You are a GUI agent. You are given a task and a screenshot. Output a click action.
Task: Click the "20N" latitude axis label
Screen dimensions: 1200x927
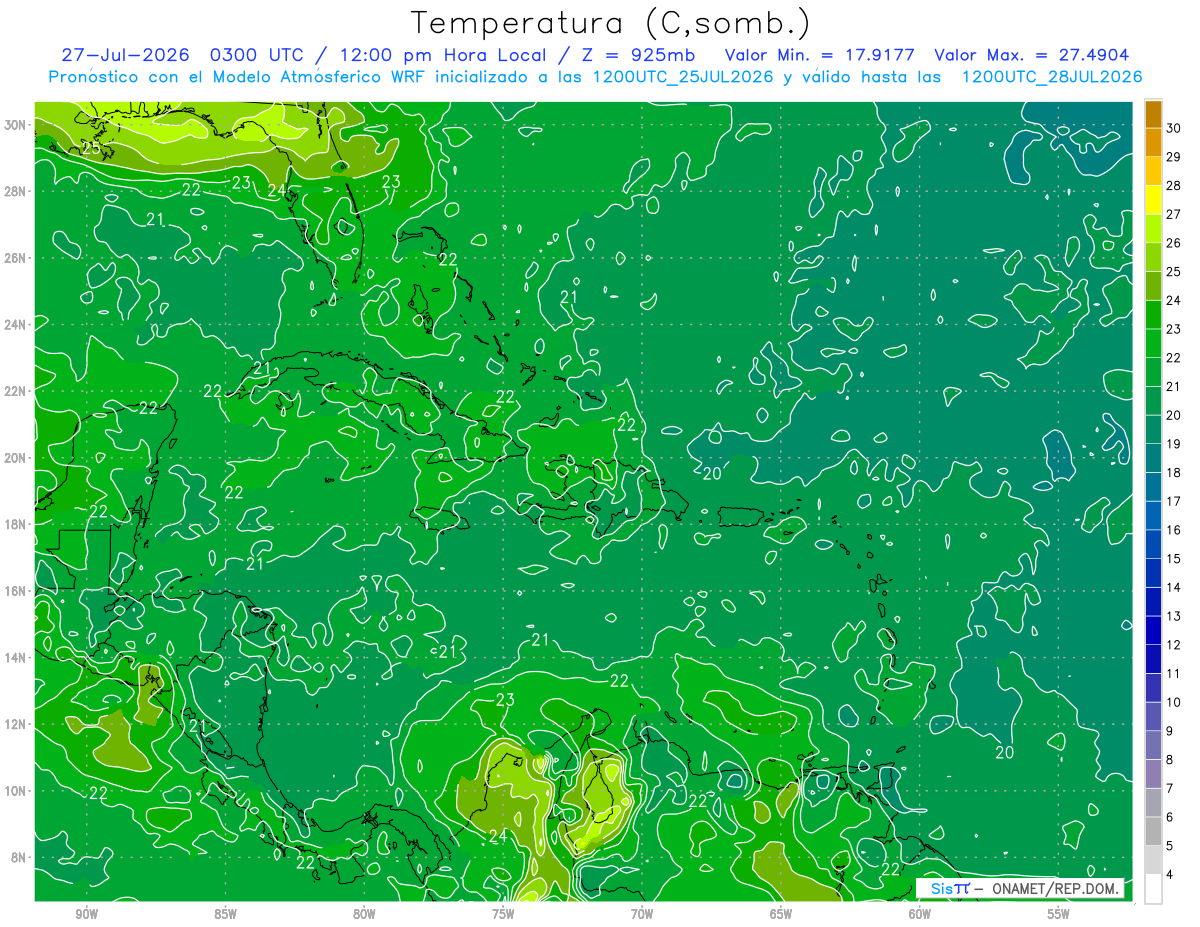coord(16,458)
